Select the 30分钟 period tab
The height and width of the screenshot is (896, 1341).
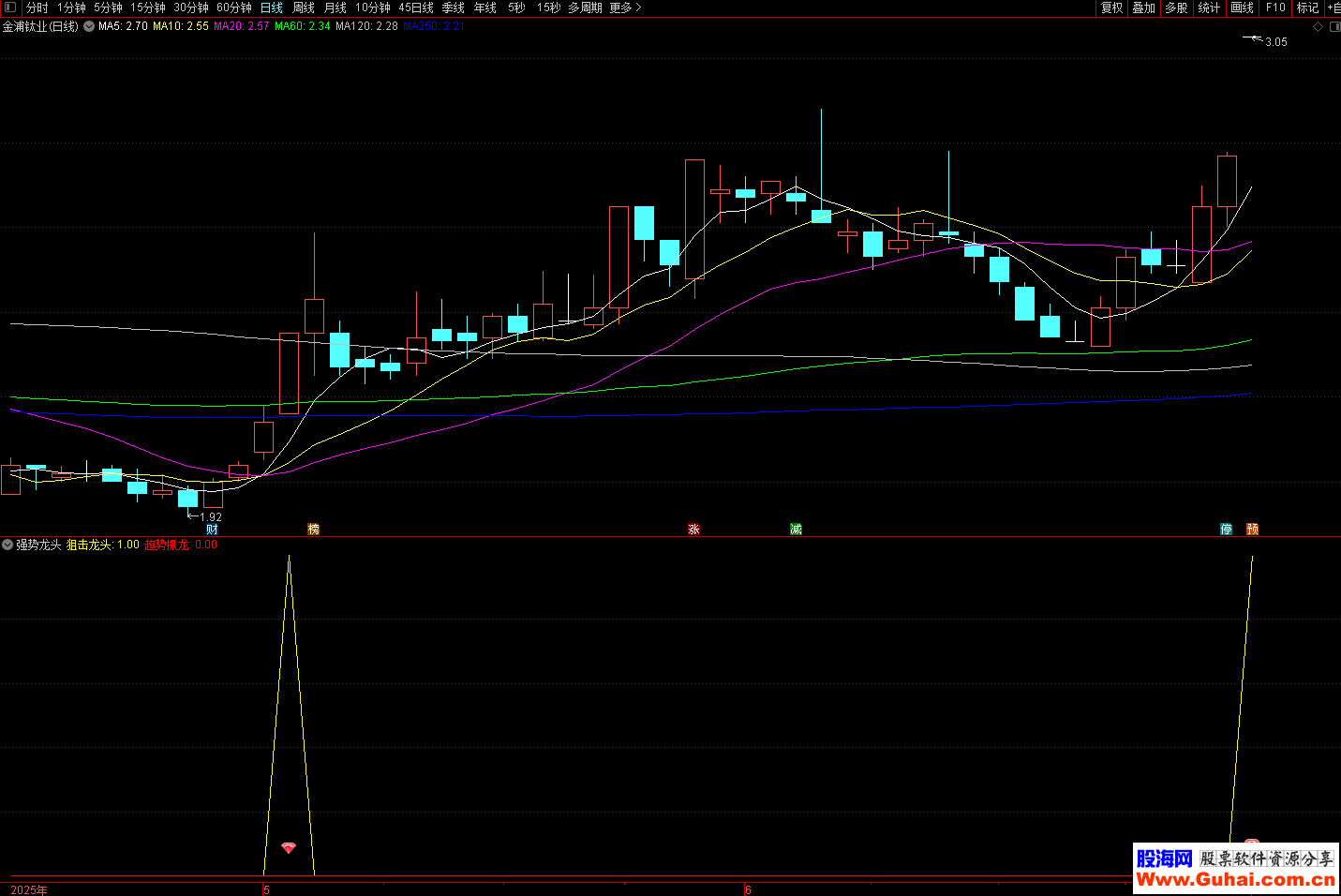[191, 7]
